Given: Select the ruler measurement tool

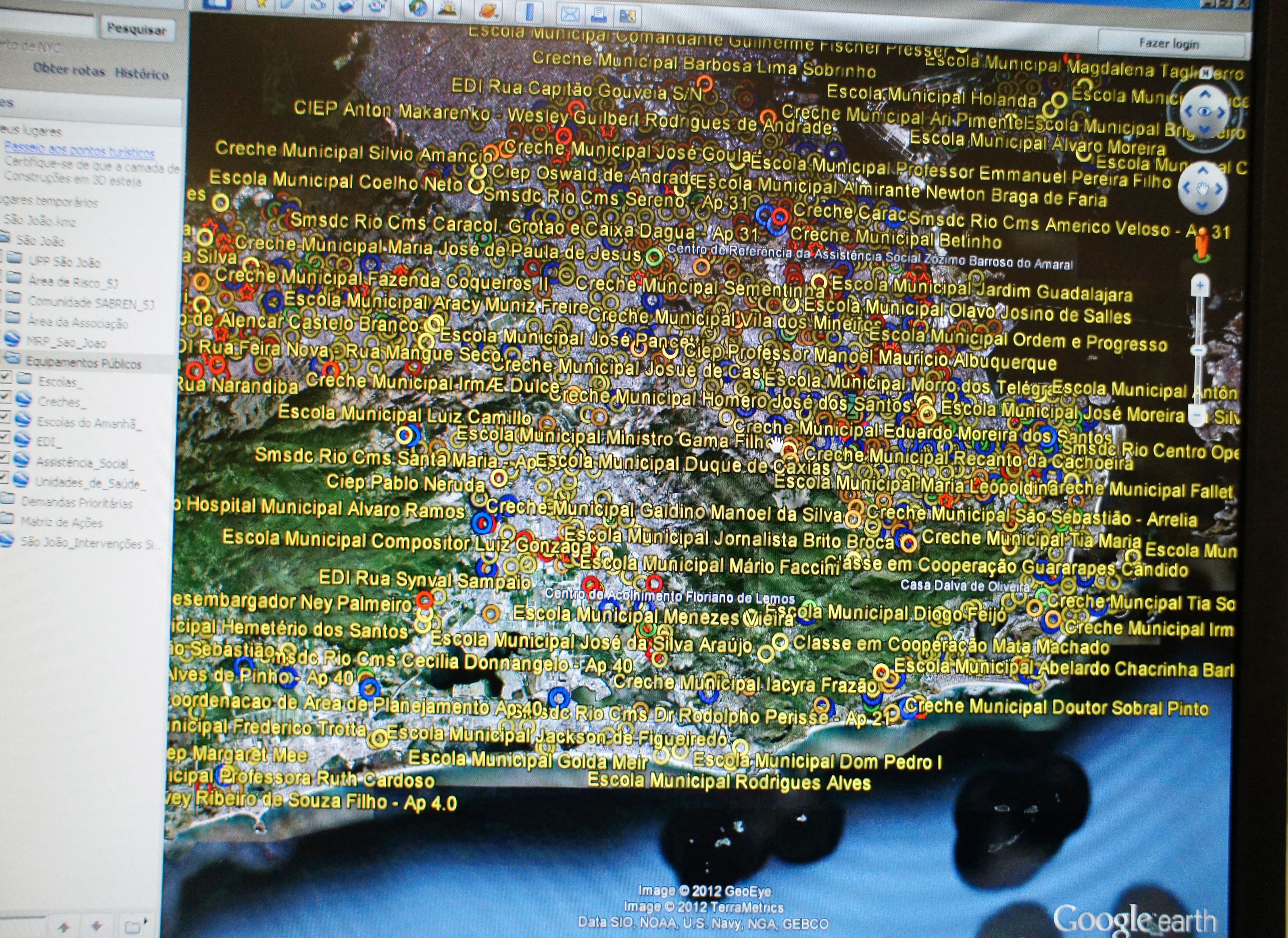Looking at the screenshot, I should tap(529, 12).
